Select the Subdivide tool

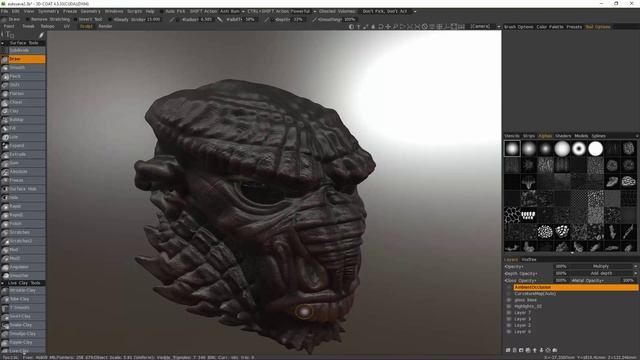pos(23,50)
